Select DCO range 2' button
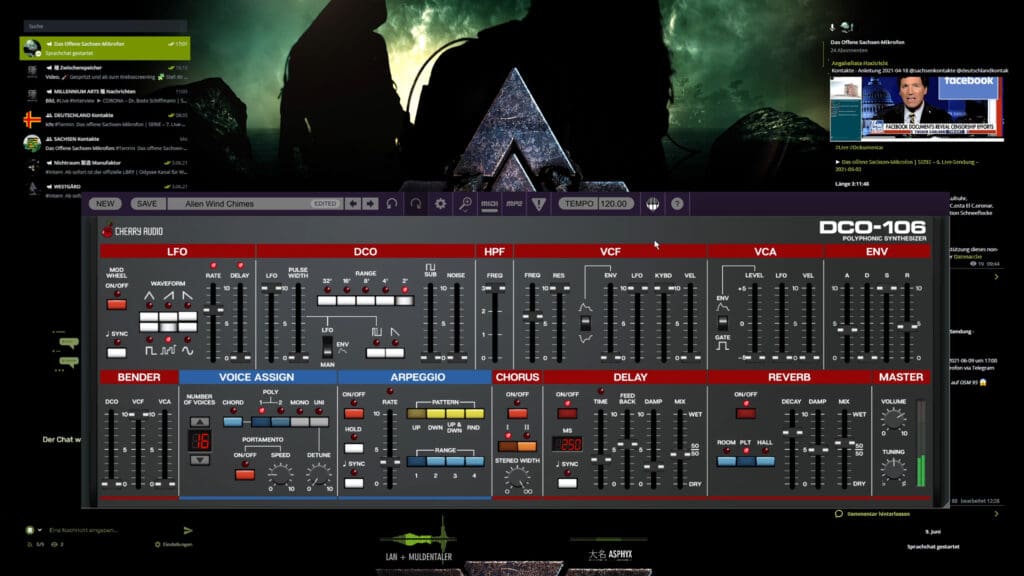Image resolution: width=1024 pixels, height=576 pixels. click(404, 300)
